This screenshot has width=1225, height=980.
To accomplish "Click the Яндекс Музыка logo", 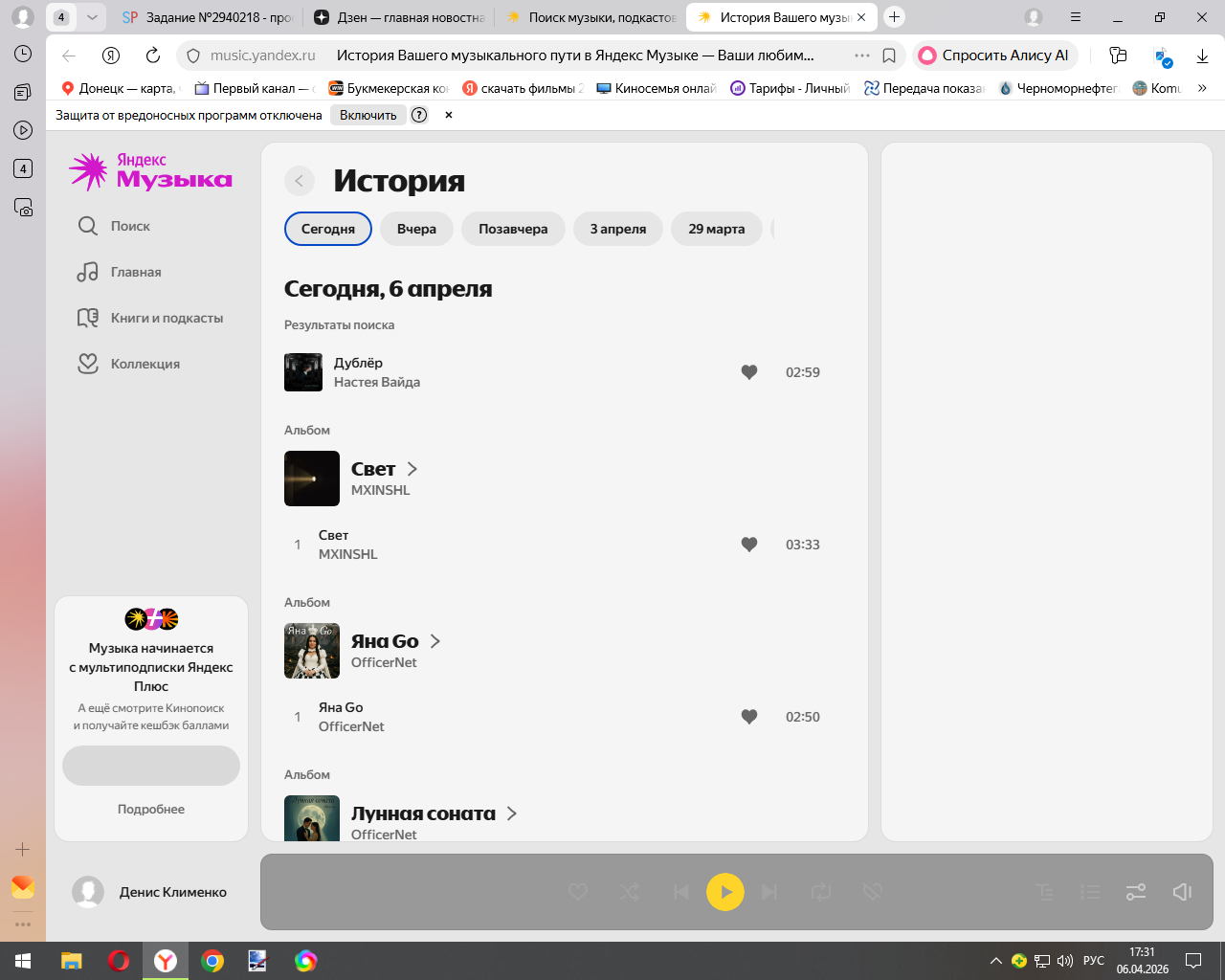I will click(x=151, y=171).
